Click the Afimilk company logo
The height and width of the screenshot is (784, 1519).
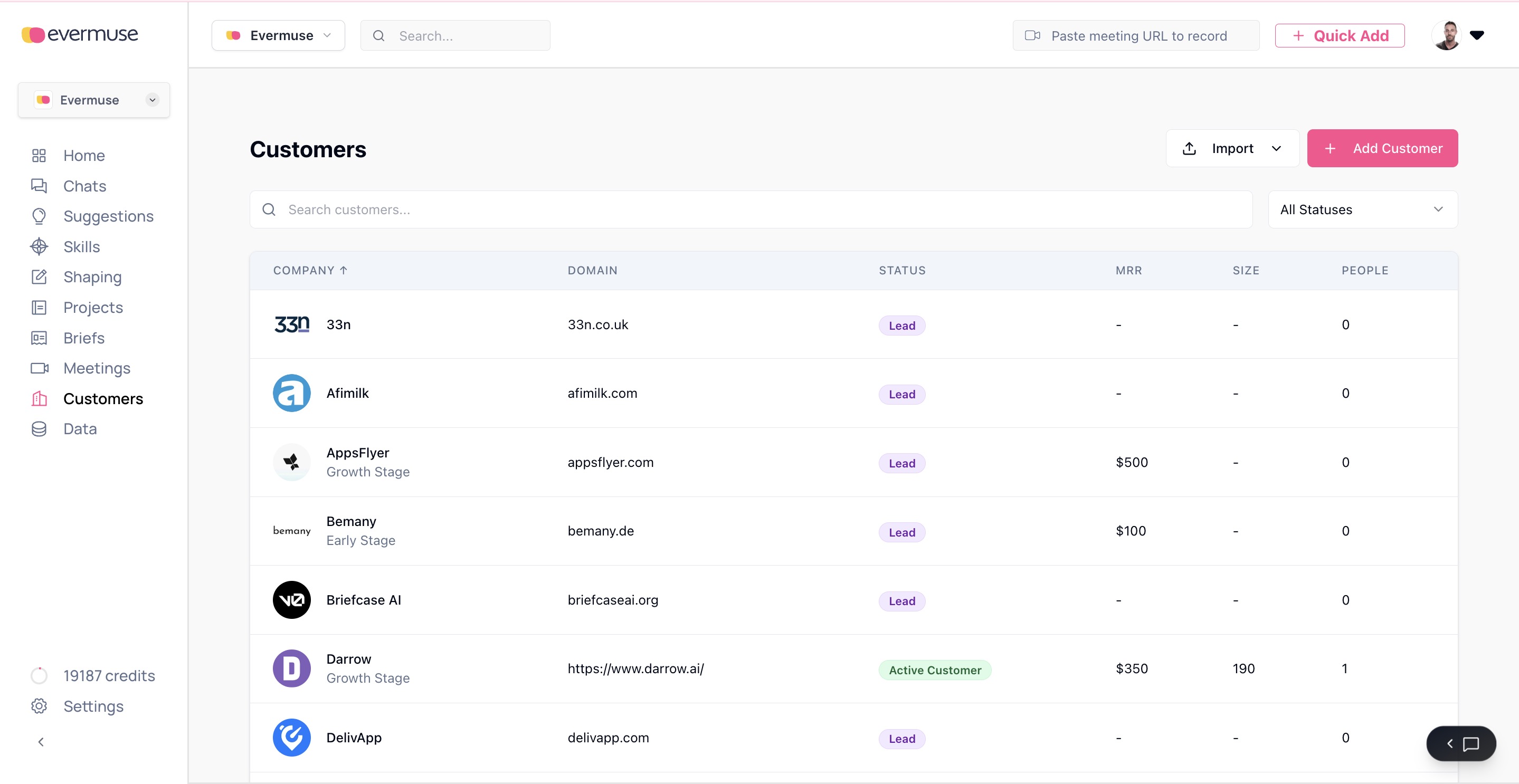coord(292,393)
